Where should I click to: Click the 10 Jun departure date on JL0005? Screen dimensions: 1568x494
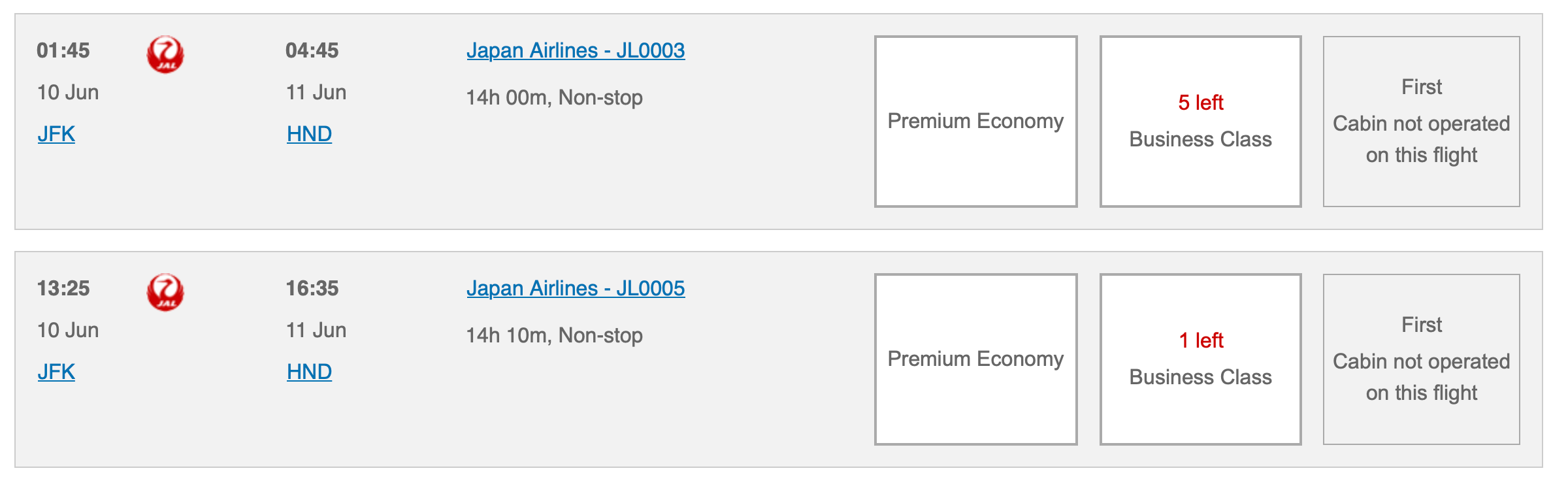click(67, 330)
